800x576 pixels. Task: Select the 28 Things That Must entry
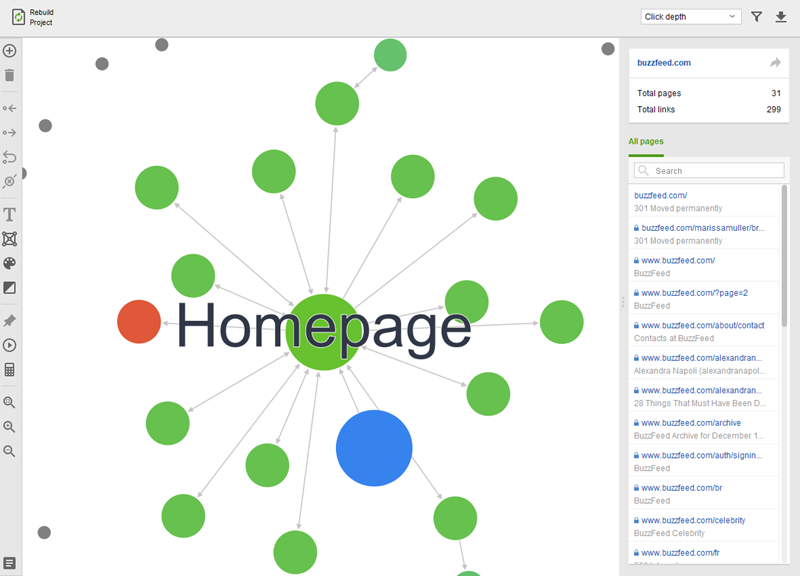point(704,396)
